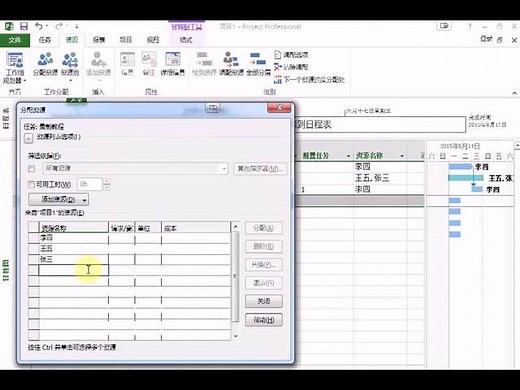Click the 单位 Units column header
520x390 pixels.
(x=148, y=228)
